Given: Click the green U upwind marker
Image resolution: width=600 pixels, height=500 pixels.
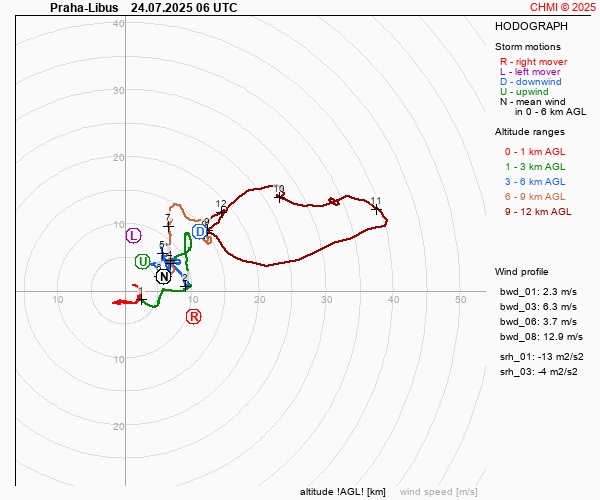Looking at the screenshot, I should (x=143, y=262).
